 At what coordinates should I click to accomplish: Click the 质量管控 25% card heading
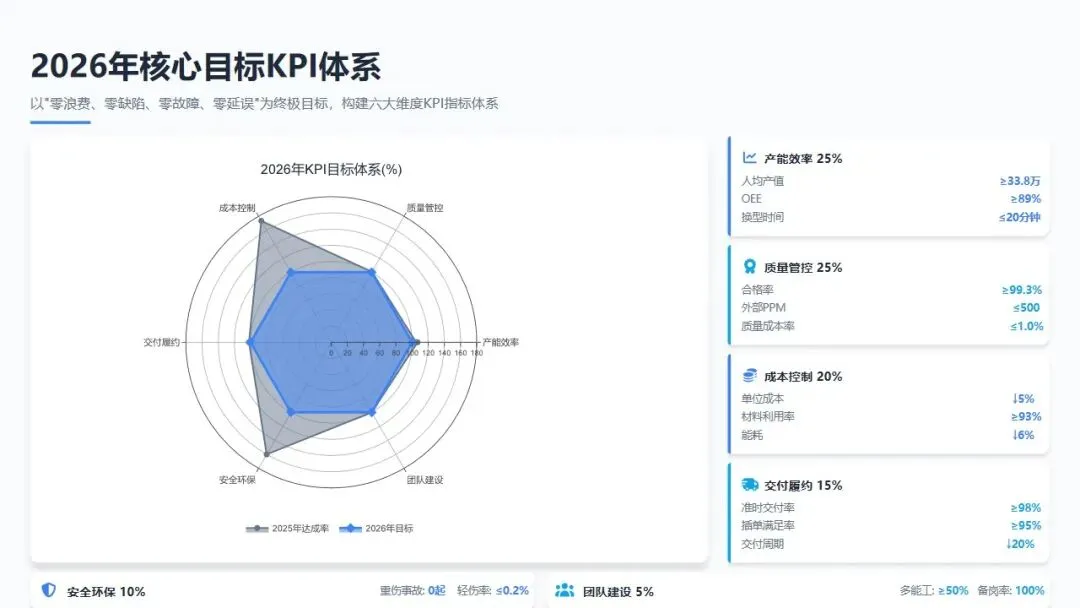coord(803,267)
